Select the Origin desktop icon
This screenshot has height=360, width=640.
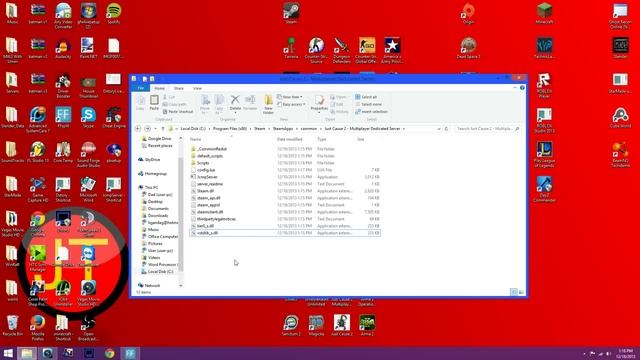pyautogui.click(x=468, y=13)
